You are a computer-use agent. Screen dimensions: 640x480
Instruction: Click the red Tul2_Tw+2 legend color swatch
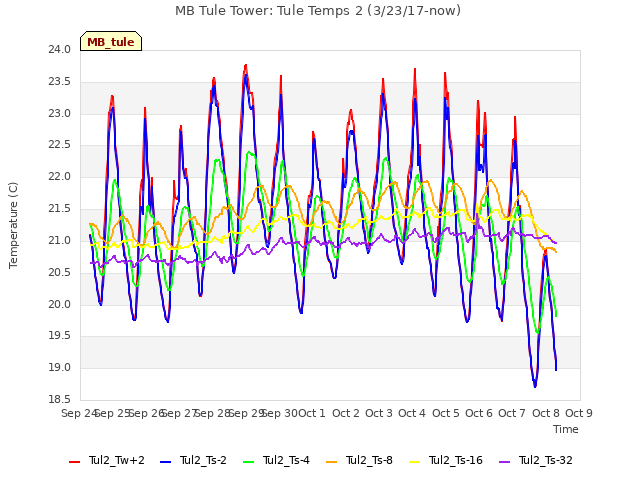75,462
